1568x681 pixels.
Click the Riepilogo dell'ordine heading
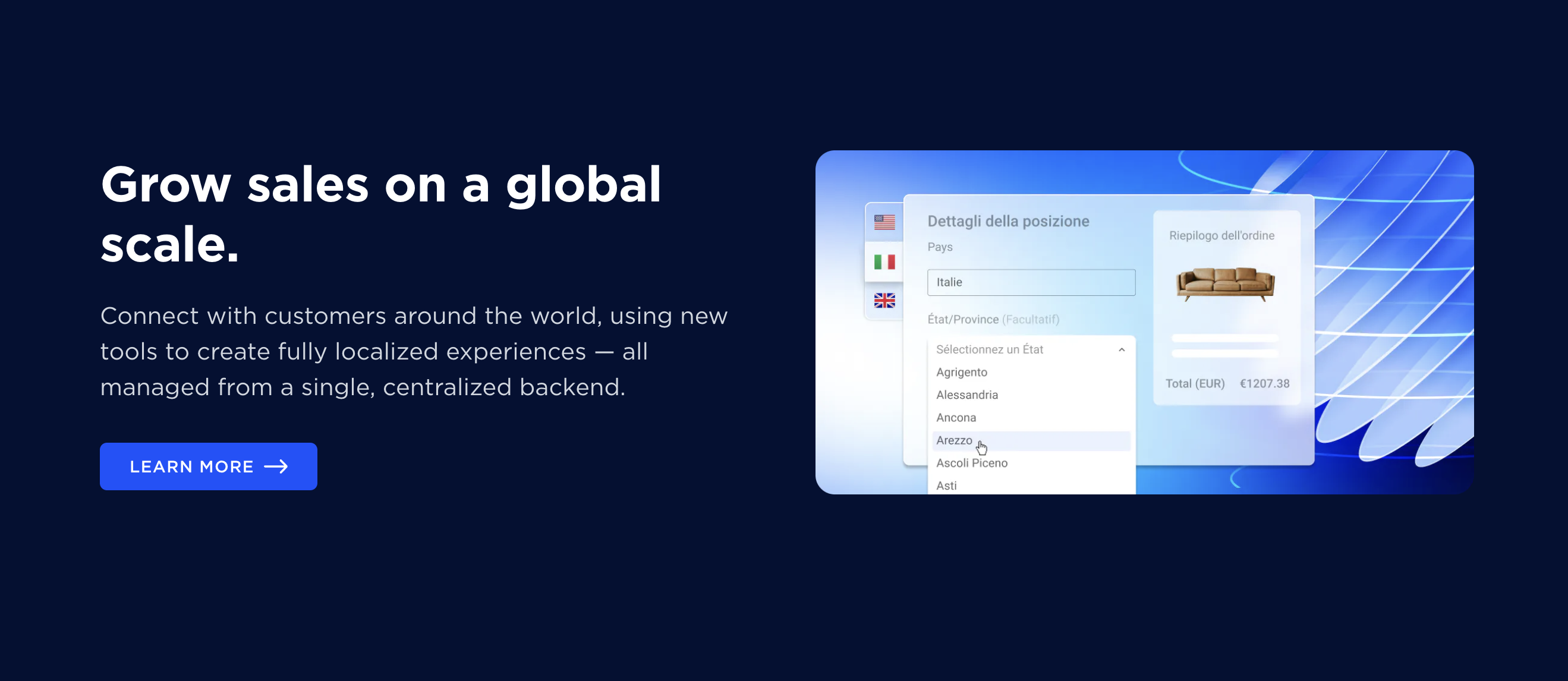point(1221,235)
